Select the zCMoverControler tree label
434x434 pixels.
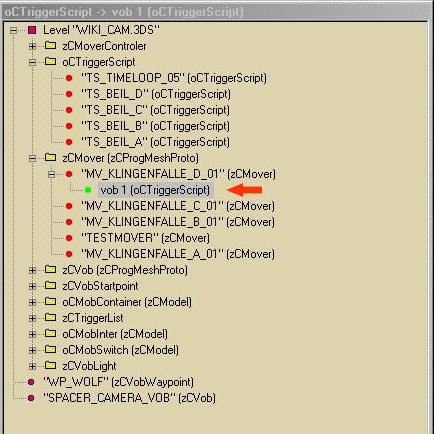[x=104, y=46]
